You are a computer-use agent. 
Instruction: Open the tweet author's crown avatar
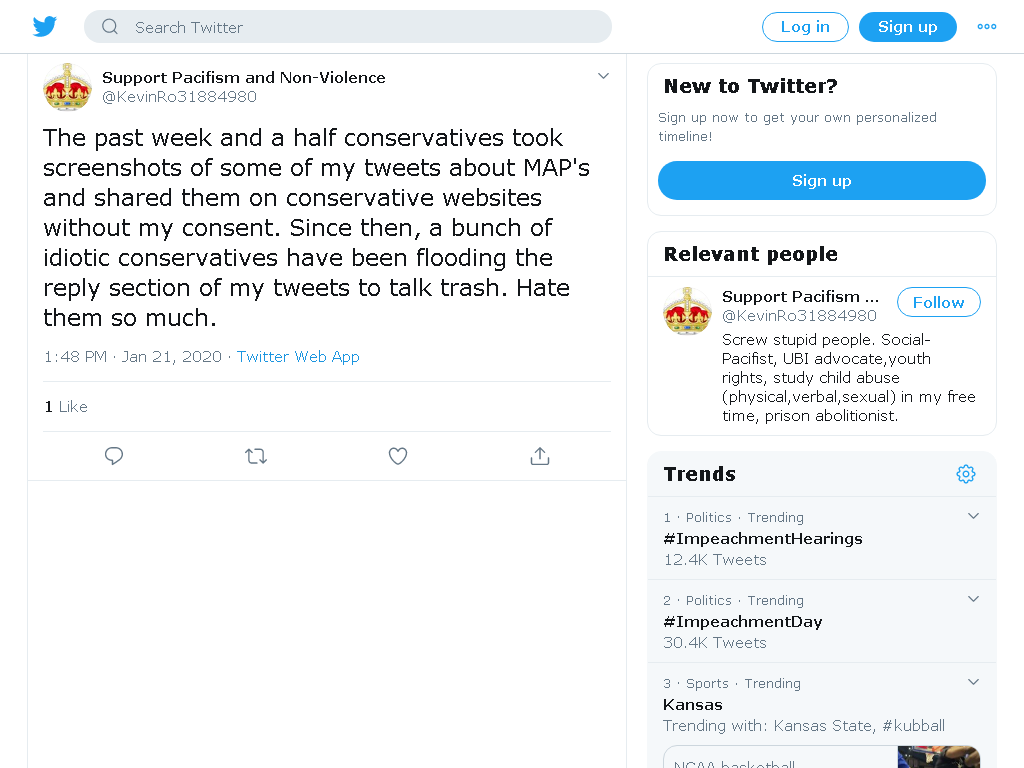[67, 87]
